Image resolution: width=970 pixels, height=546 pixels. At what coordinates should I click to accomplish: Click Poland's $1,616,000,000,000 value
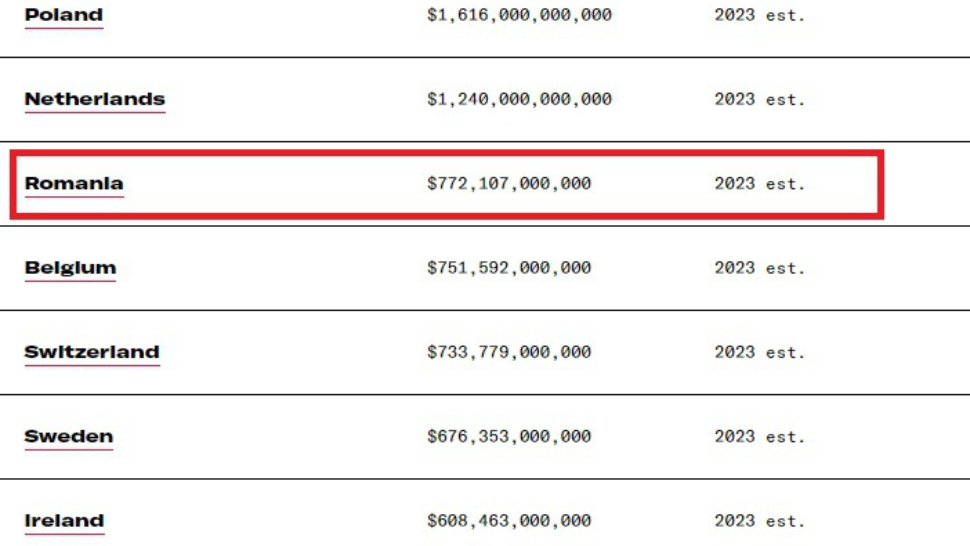pos(519,15)
